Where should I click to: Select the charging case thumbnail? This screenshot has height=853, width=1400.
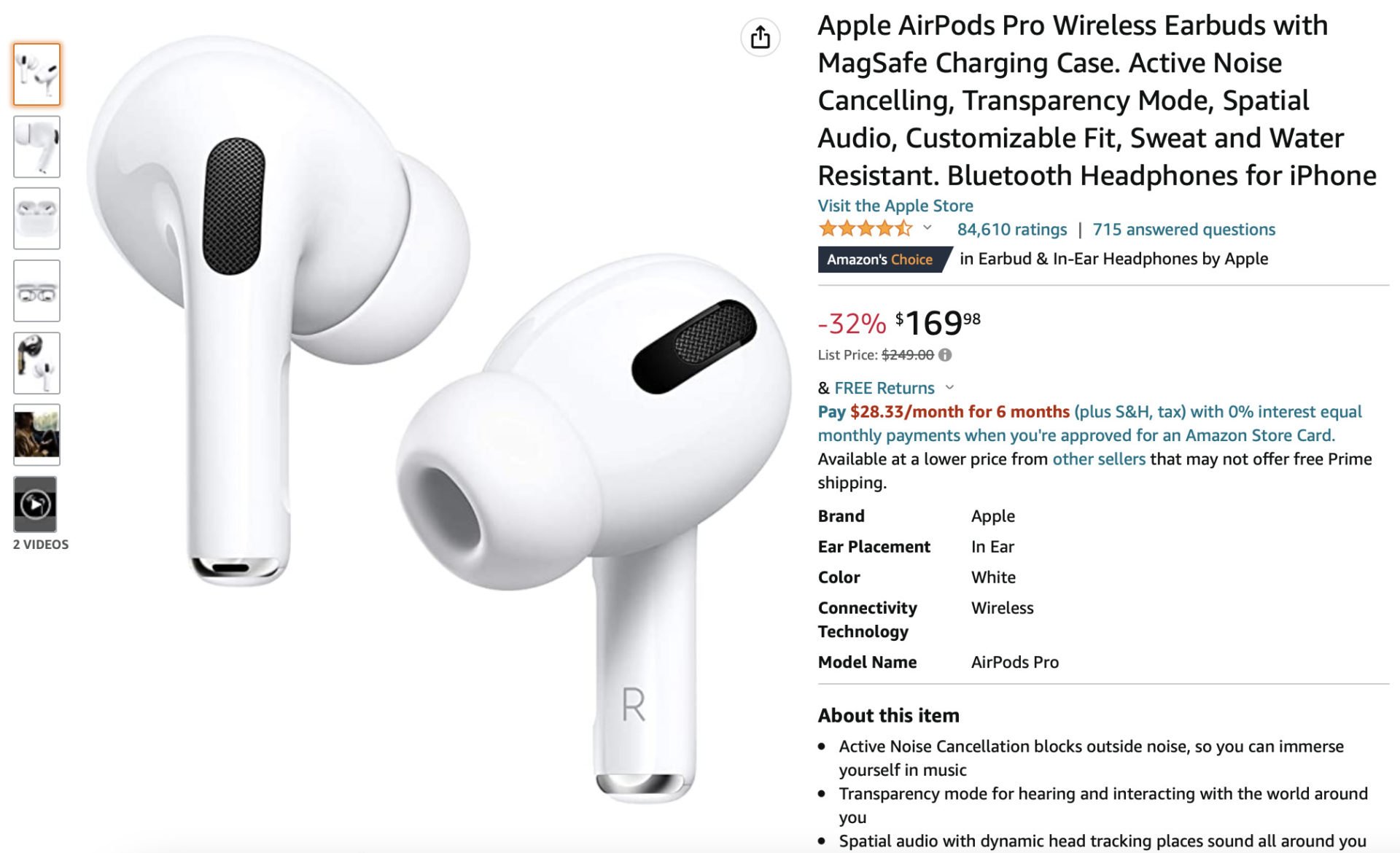pos(36,219)
